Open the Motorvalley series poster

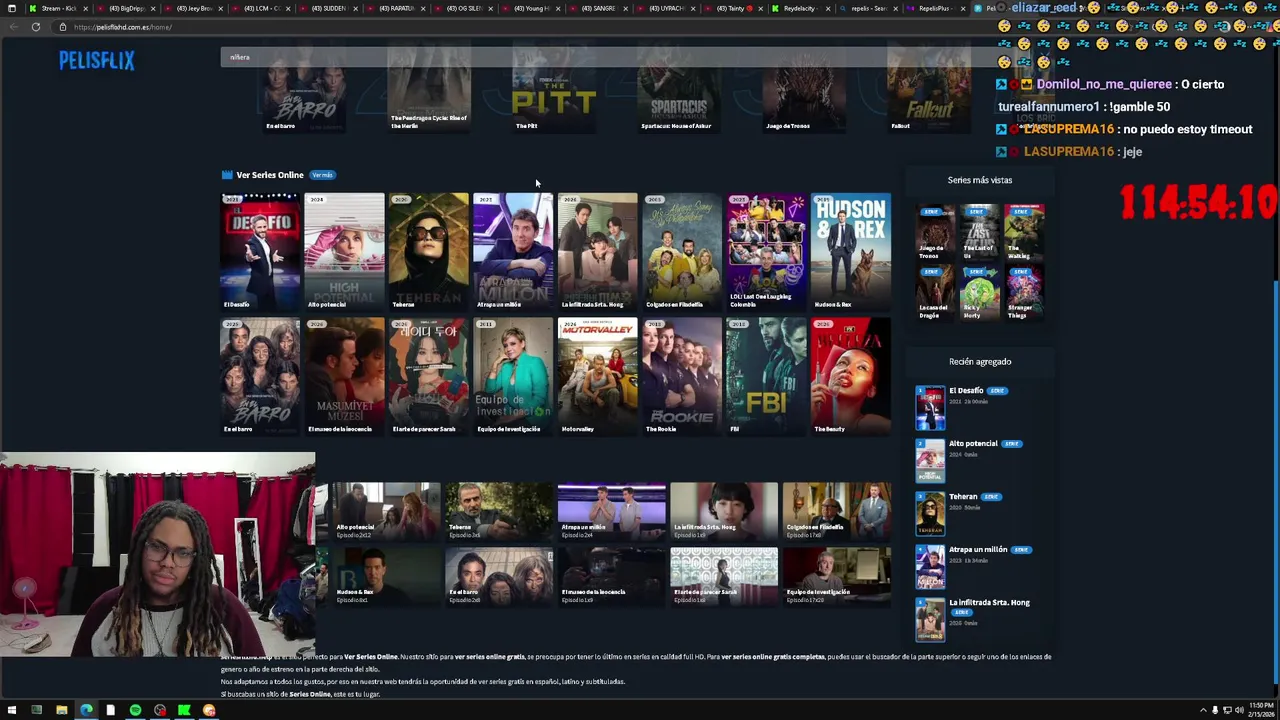(597, 376)
